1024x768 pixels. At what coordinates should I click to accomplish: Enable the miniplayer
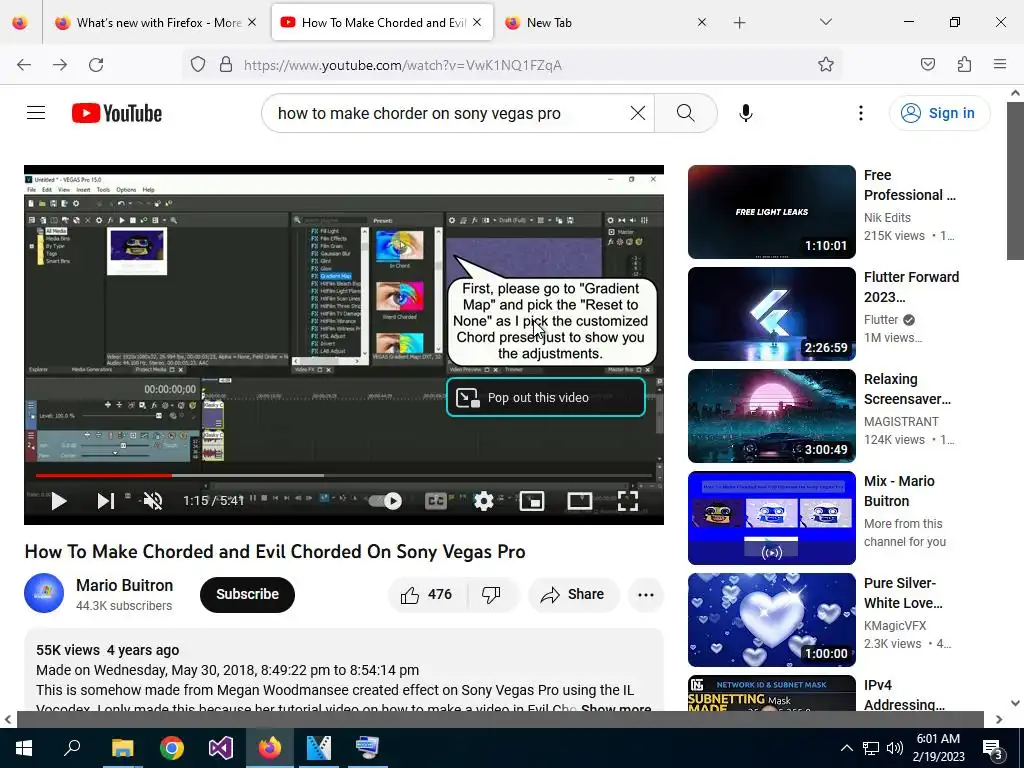click(x=532, y=501)
